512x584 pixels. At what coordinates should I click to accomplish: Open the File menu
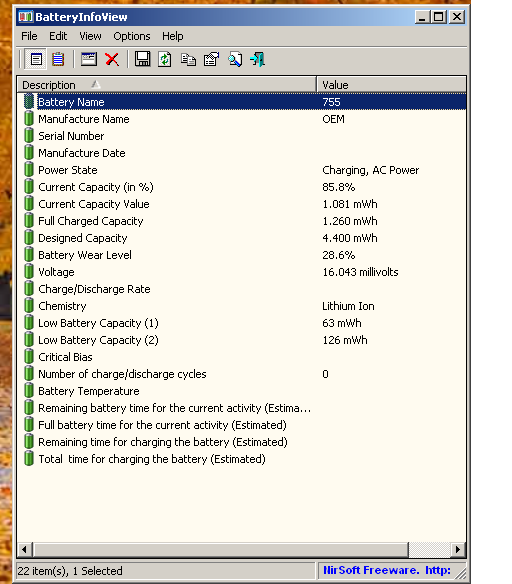coord(29,36)
